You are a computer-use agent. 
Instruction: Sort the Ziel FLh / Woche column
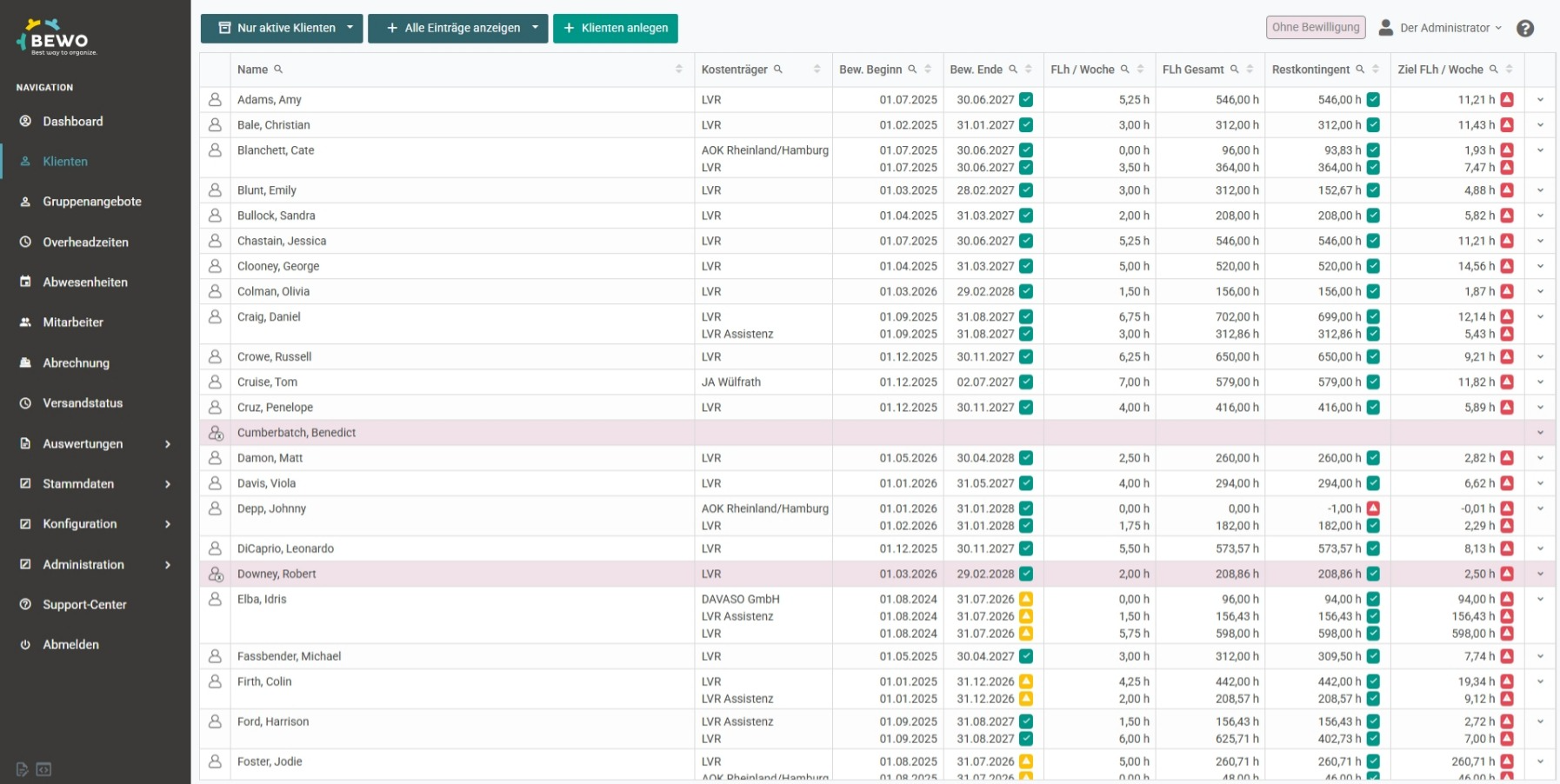1510,70
